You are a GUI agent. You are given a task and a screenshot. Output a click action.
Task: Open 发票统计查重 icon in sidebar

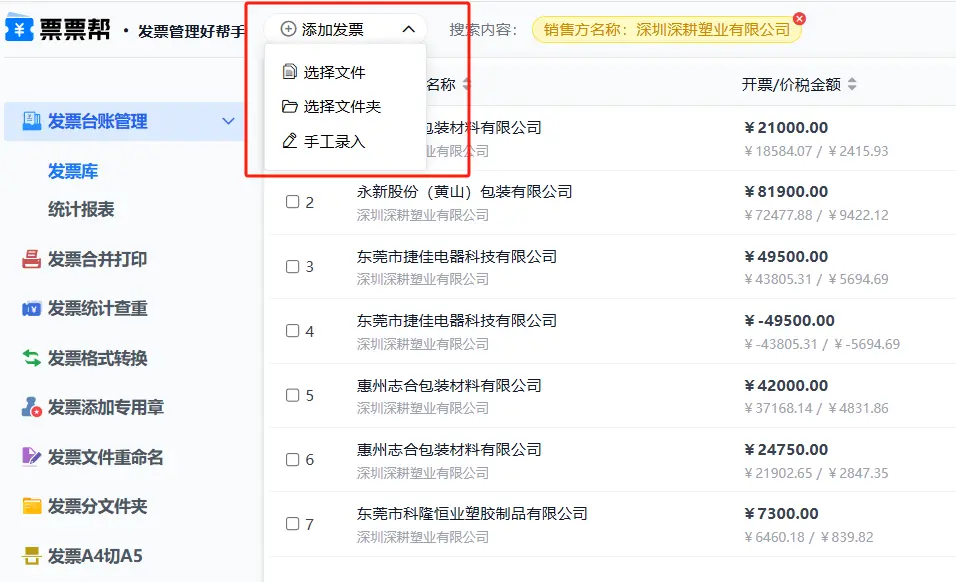[x=31, y=309]
